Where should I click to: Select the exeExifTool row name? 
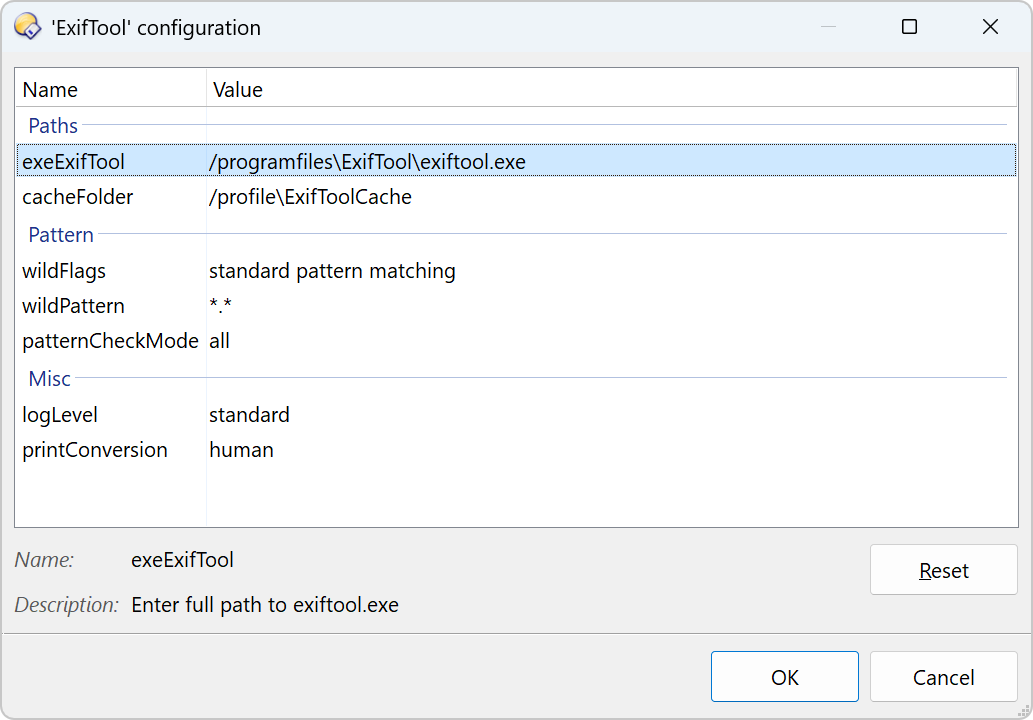click(x=73, y=161)
